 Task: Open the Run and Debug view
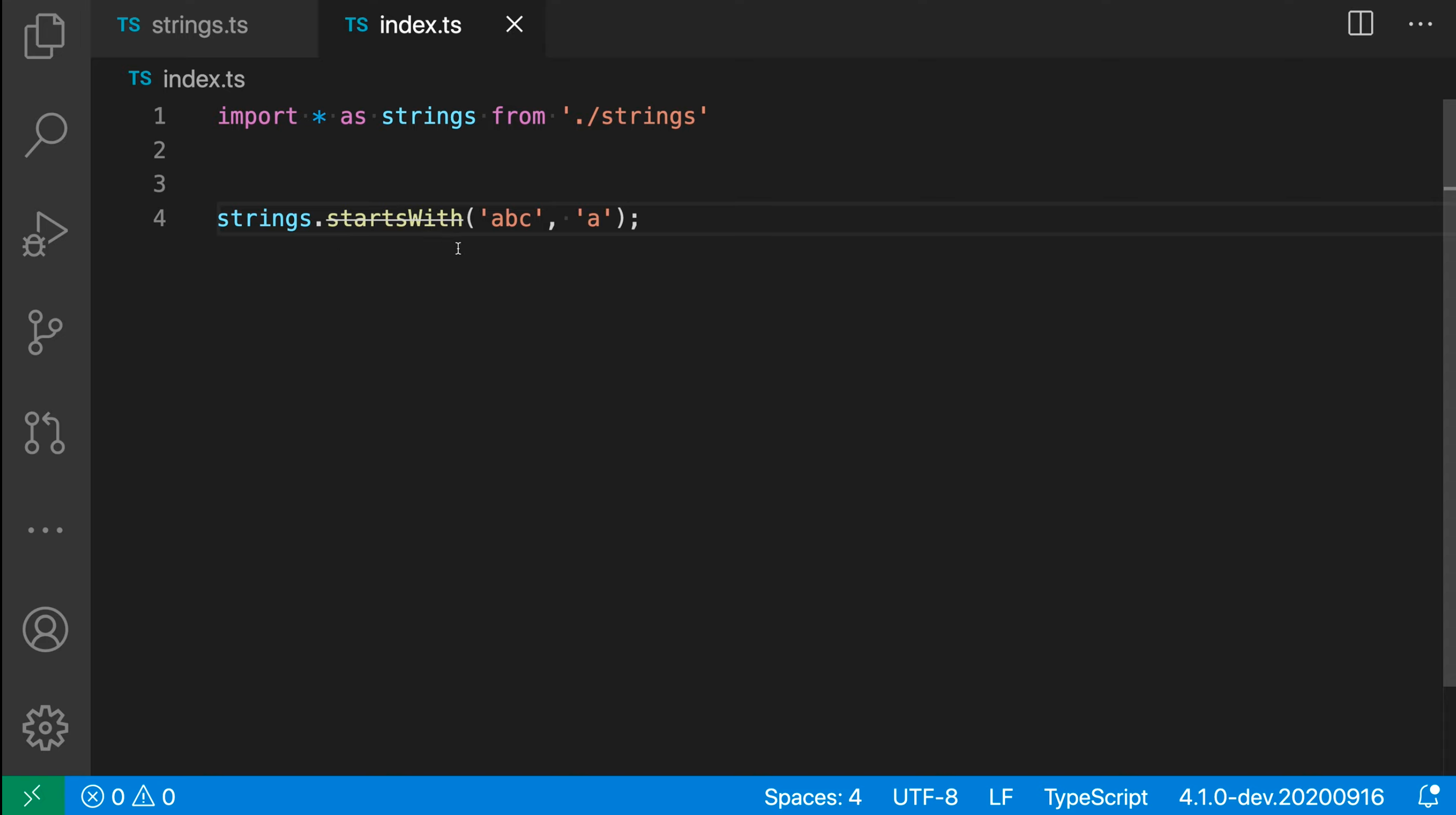click(x=45, y=234)
